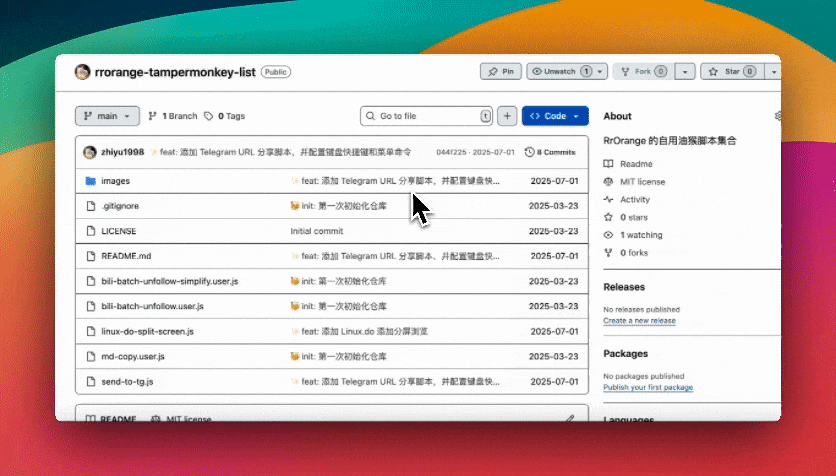Click the file icon beside send-to-tg.js

pos(91,381)
